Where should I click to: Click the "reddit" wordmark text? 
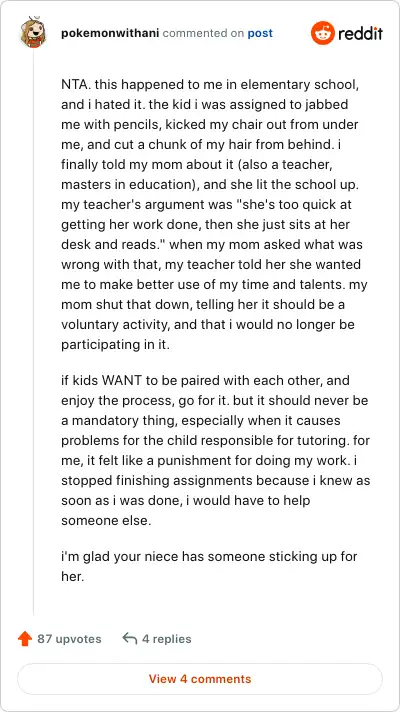360,33
